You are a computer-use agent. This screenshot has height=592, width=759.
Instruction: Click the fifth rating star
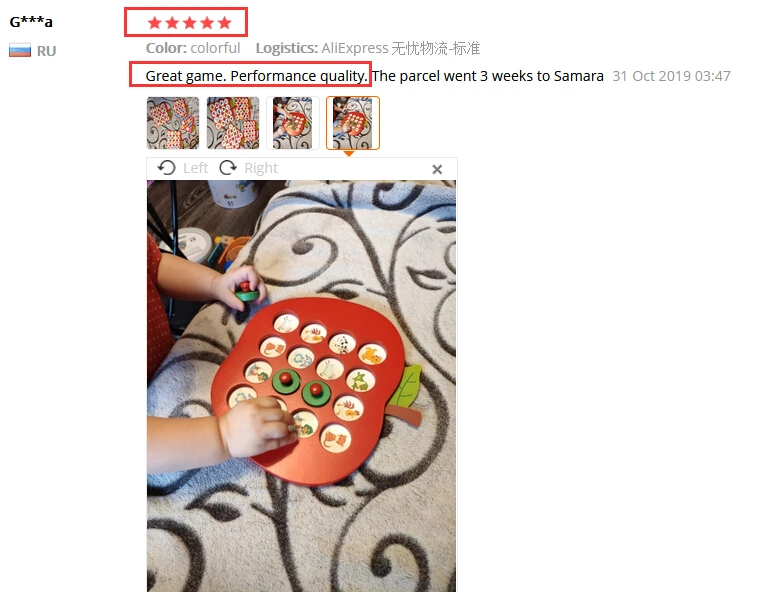click(x=224, y=23)
